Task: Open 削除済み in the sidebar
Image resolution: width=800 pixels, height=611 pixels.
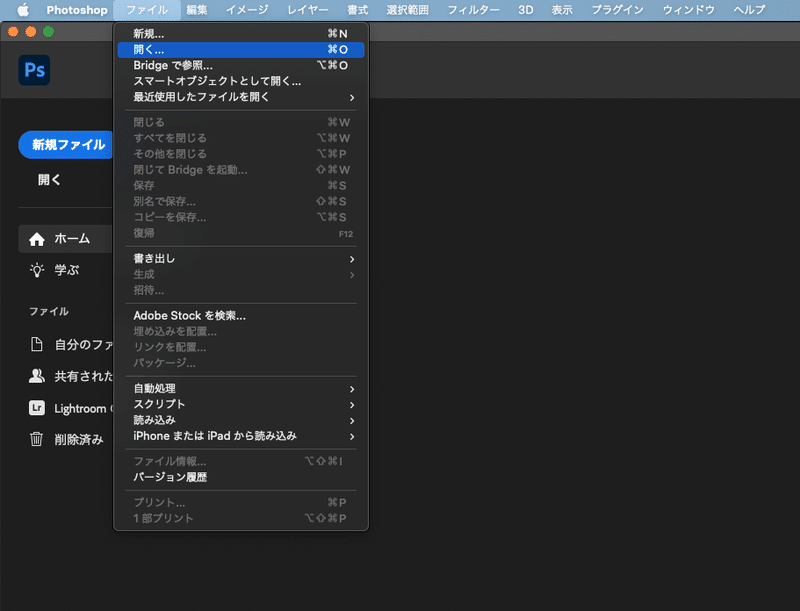Action: click(x=79, y=440)
